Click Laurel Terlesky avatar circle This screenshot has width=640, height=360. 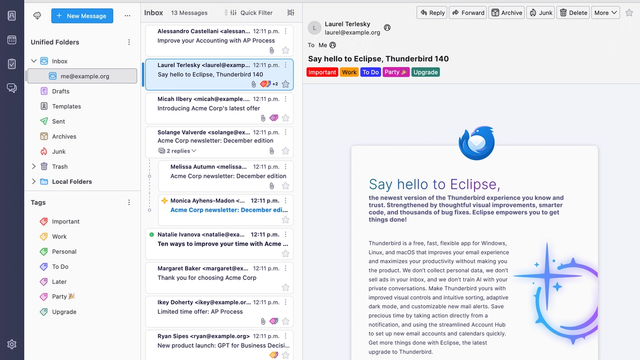pos(314,28)
